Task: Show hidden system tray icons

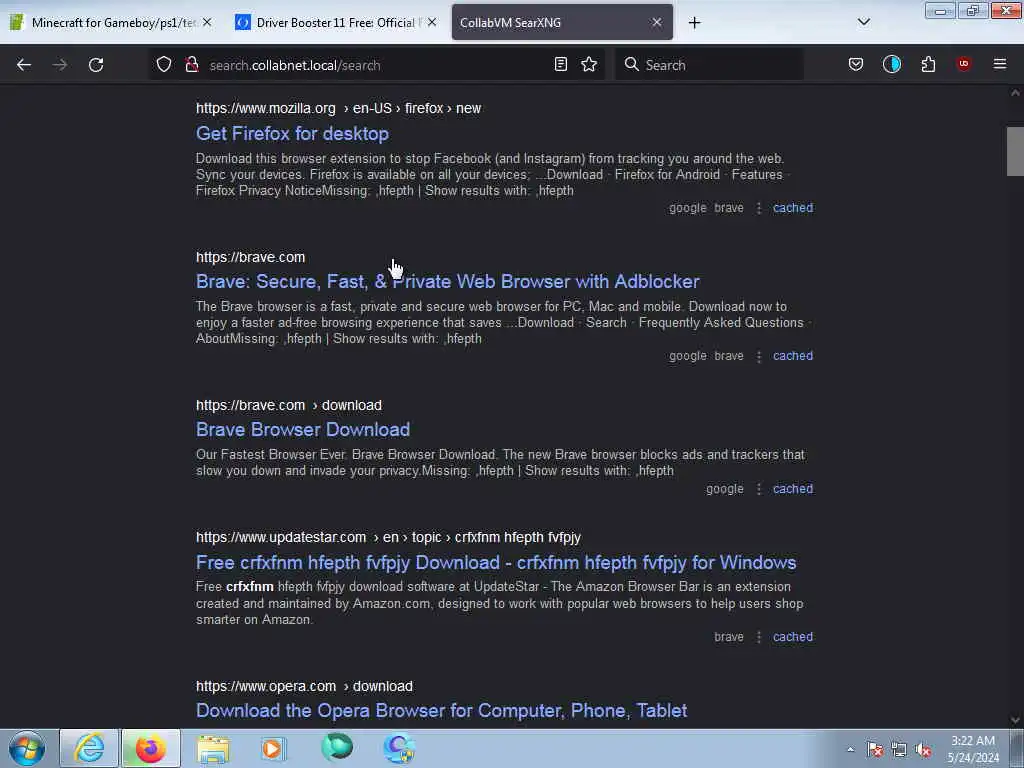Action: [x=850, y=749]
